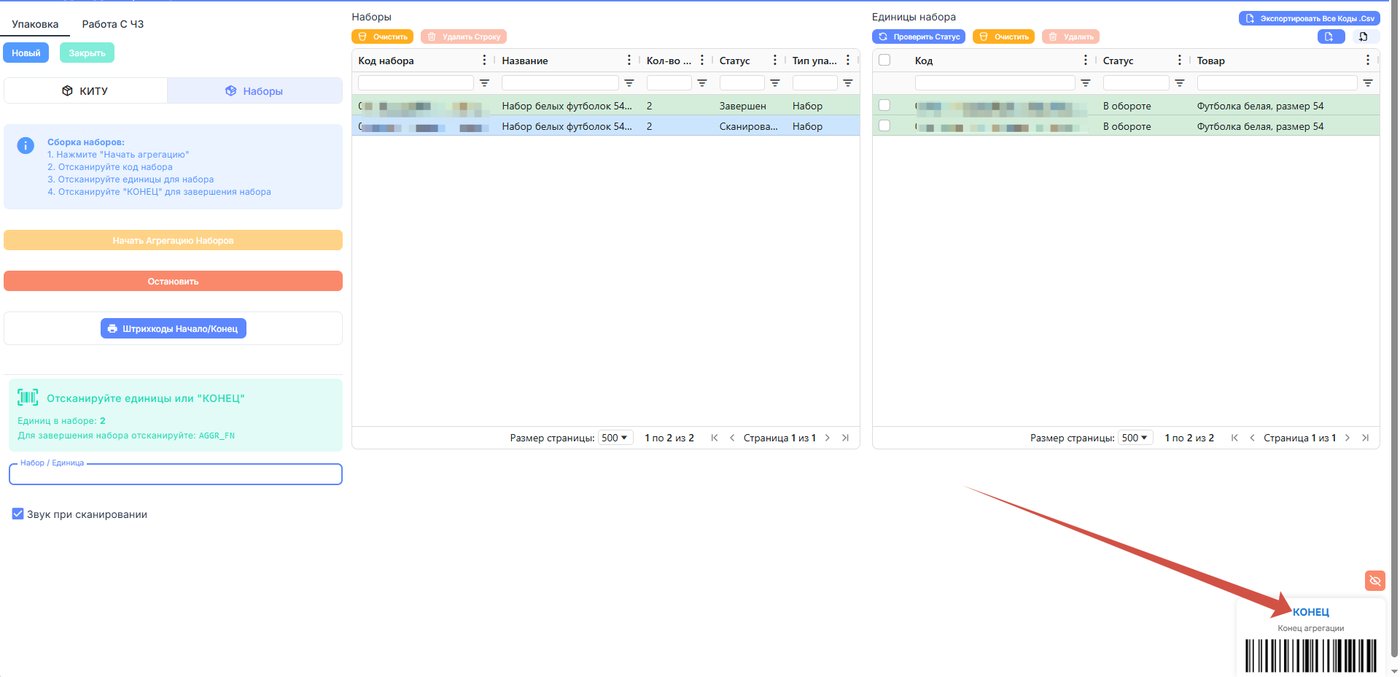Select the КИТУ tab
The image size is (1400, 677).
(86, 91)
